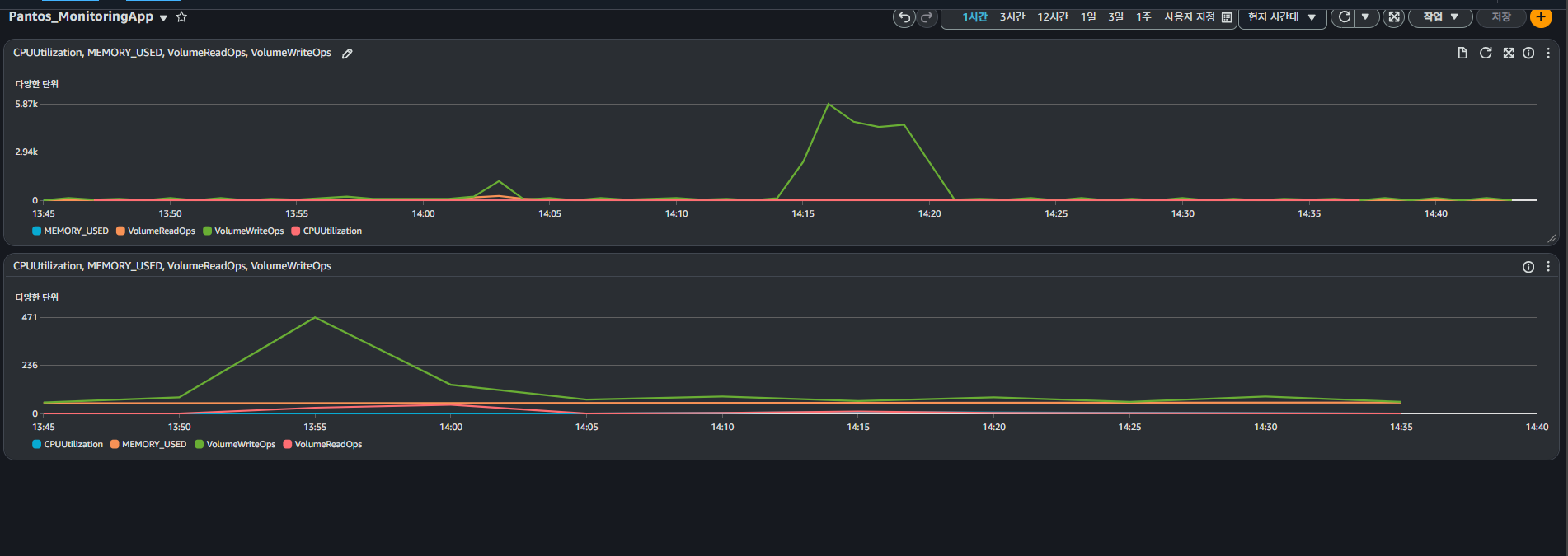Refresh the first widget
This screenshot has width=1568, height=556.
click(x=1486, y=53)
